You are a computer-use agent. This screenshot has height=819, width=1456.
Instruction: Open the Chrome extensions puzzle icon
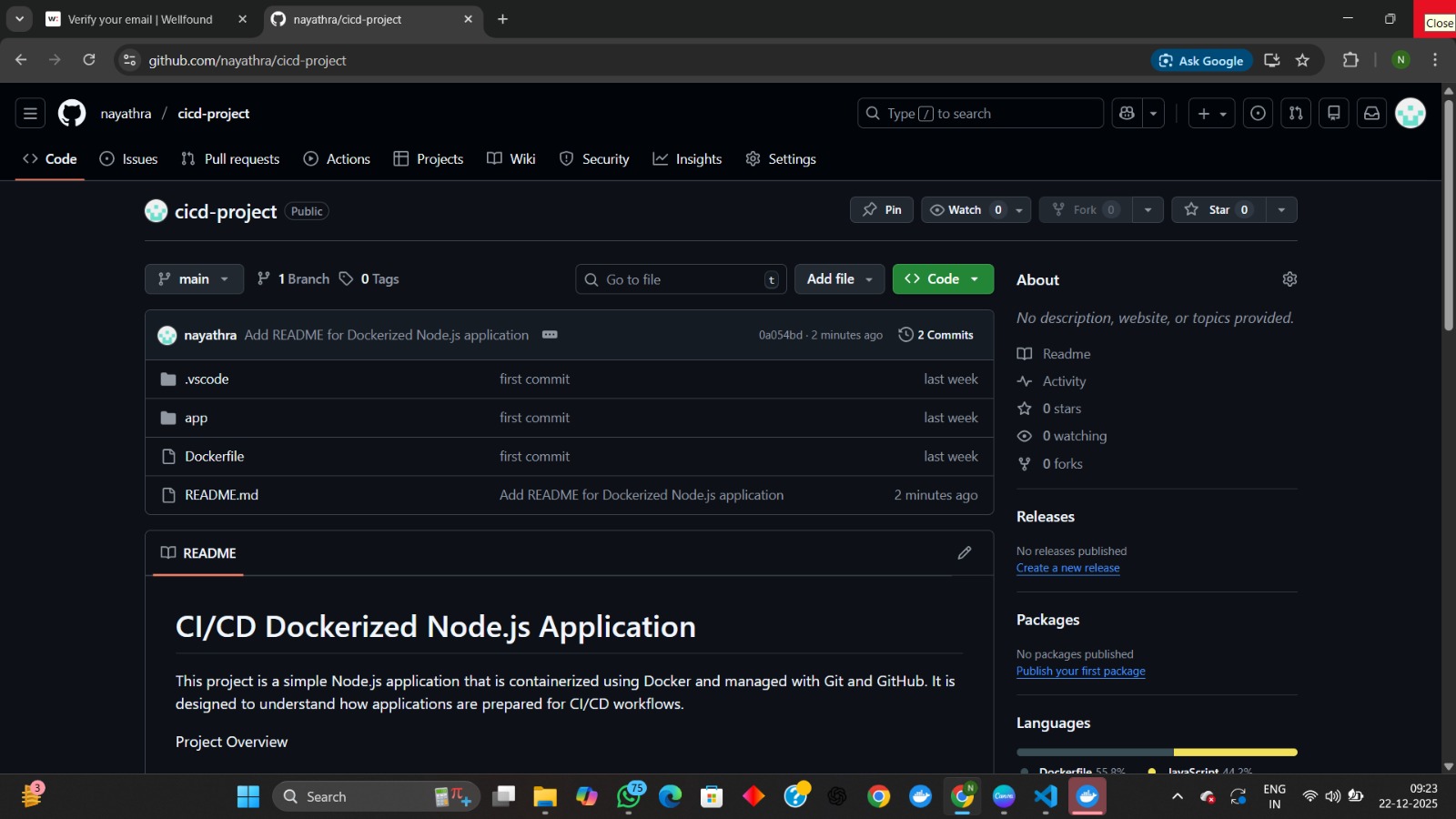1350,60
